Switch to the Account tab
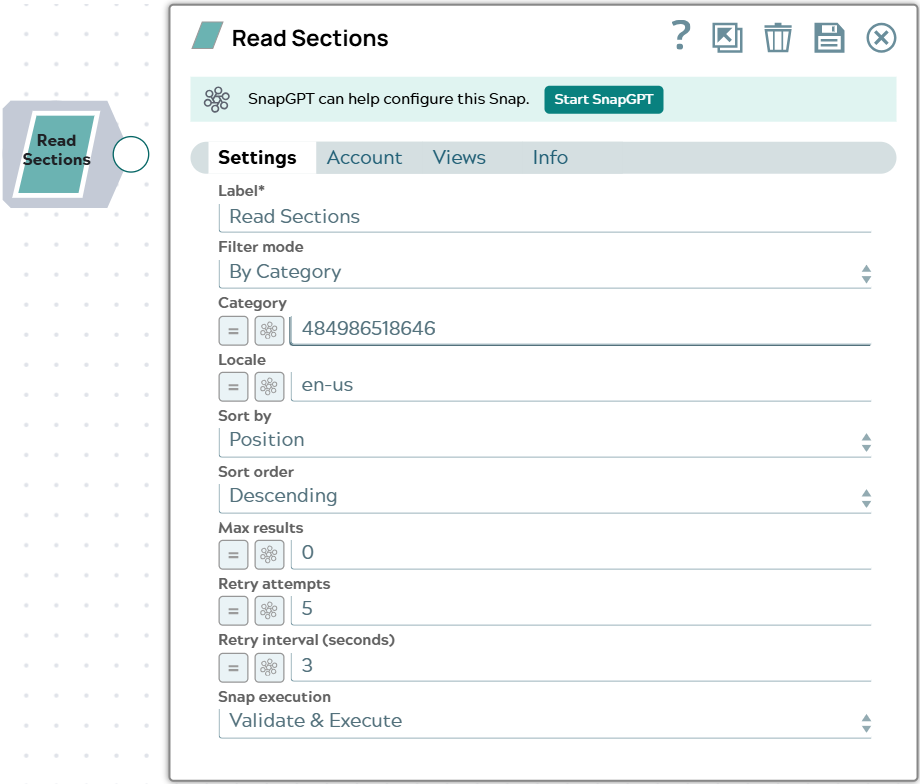 (364, 157)
